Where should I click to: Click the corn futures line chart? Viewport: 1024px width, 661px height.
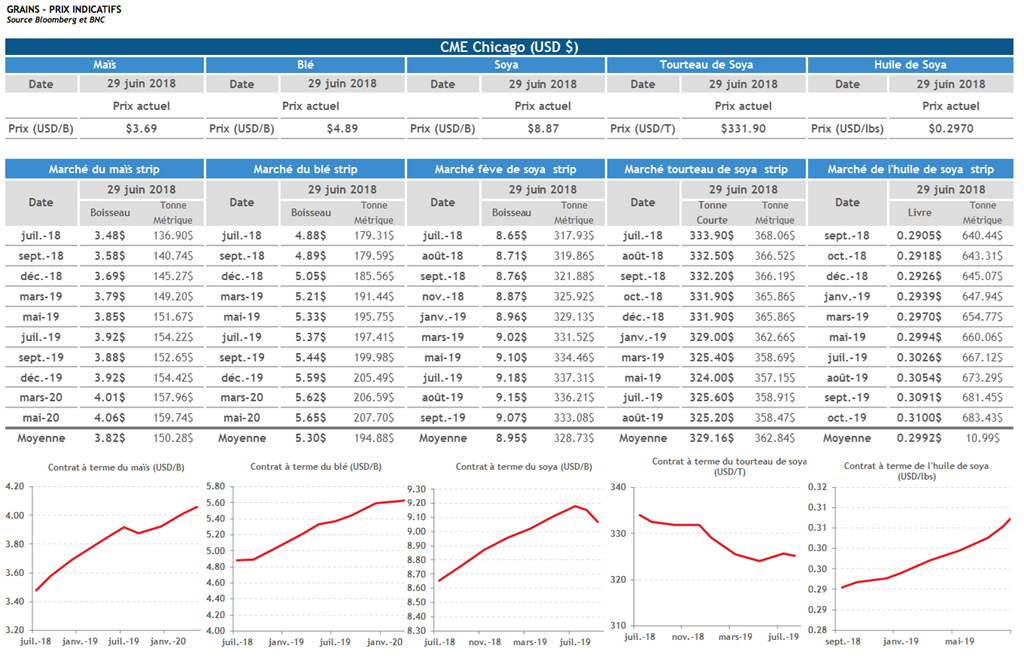coord(117,555)
